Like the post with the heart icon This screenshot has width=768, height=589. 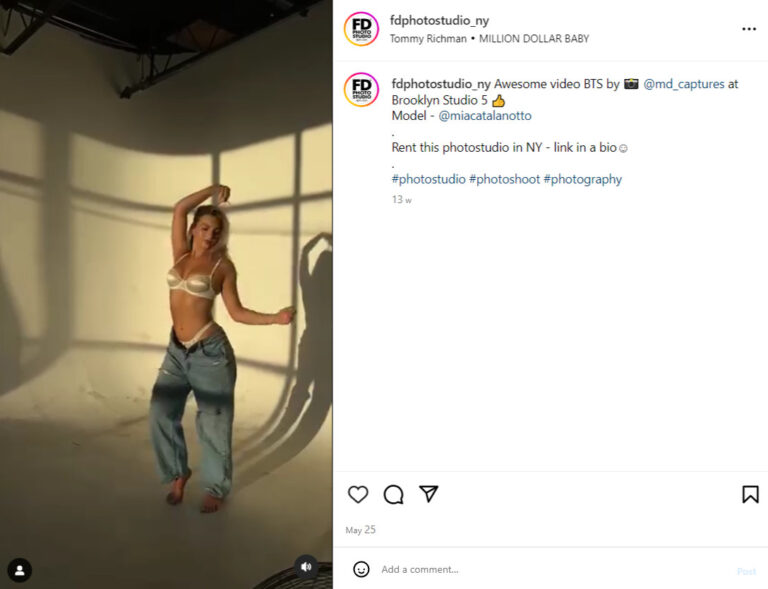(x=358, y=495)
